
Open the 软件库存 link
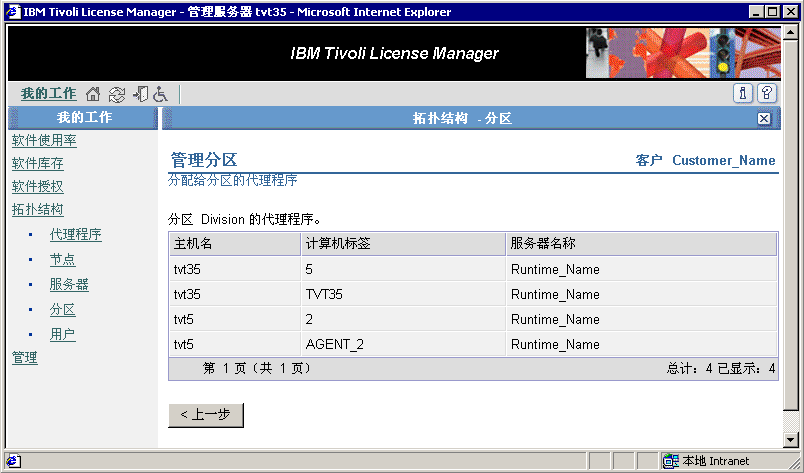(x=37, y=164)
